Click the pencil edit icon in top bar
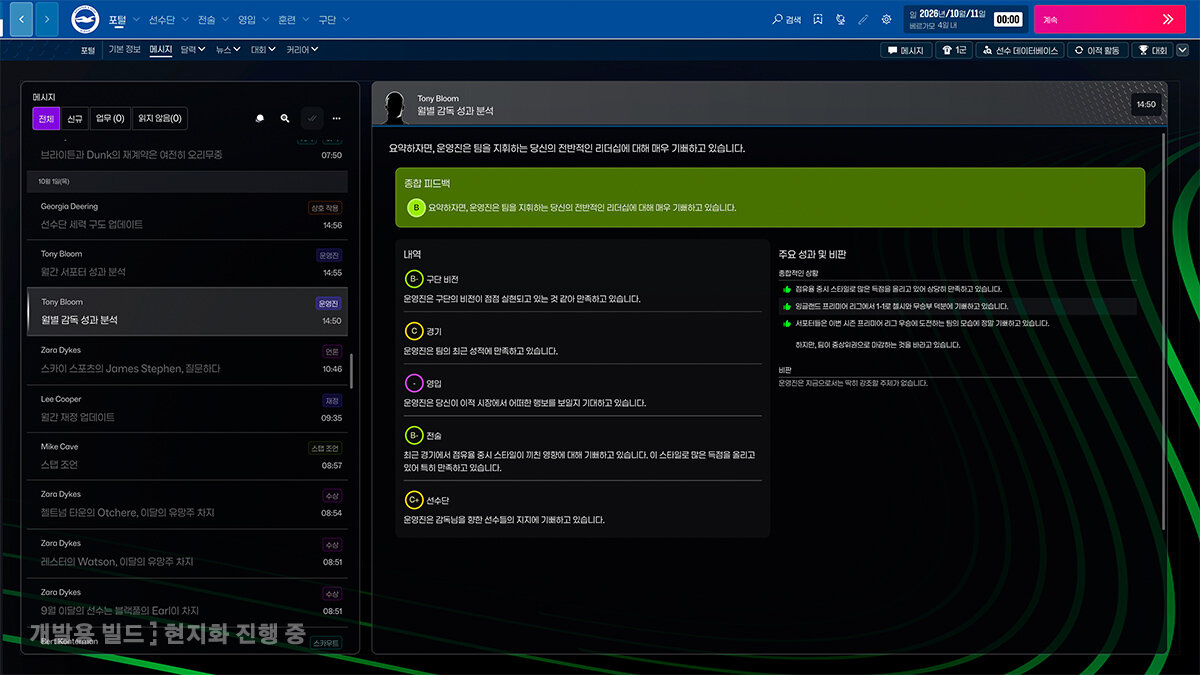 (863, 19)
